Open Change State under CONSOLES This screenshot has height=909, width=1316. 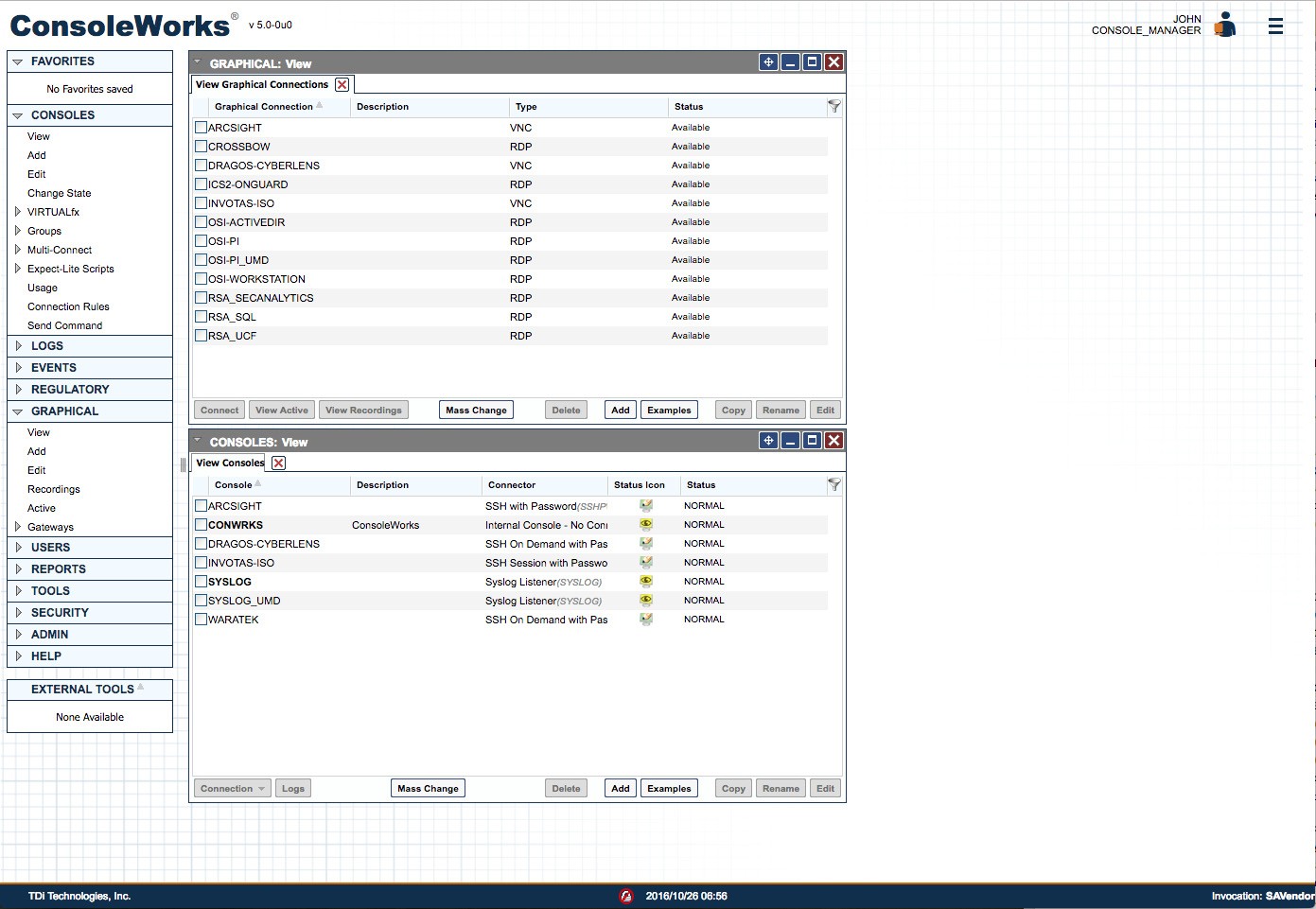click(x=59, y=193)
